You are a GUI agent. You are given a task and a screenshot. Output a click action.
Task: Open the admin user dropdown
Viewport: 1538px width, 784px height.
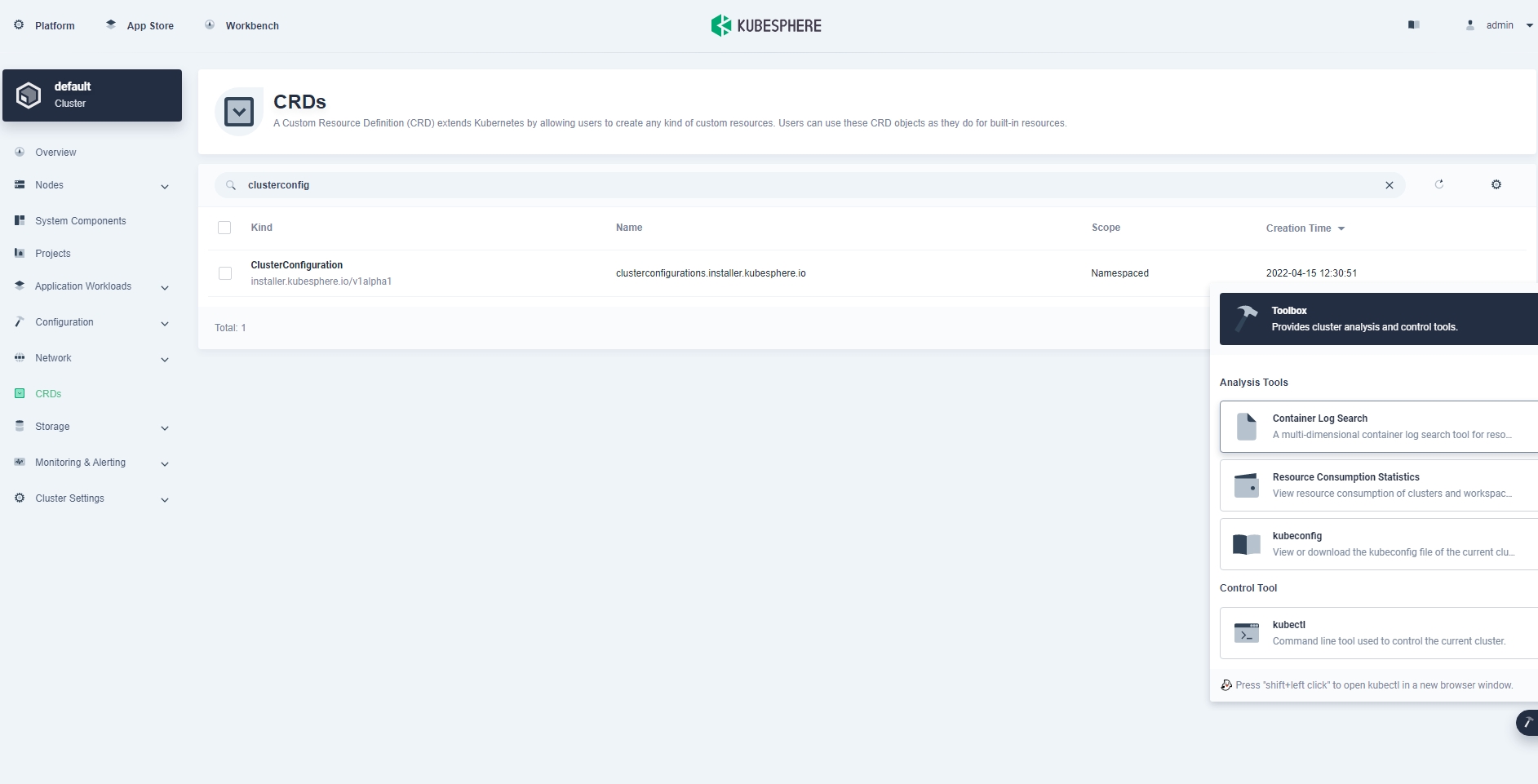1500,25
